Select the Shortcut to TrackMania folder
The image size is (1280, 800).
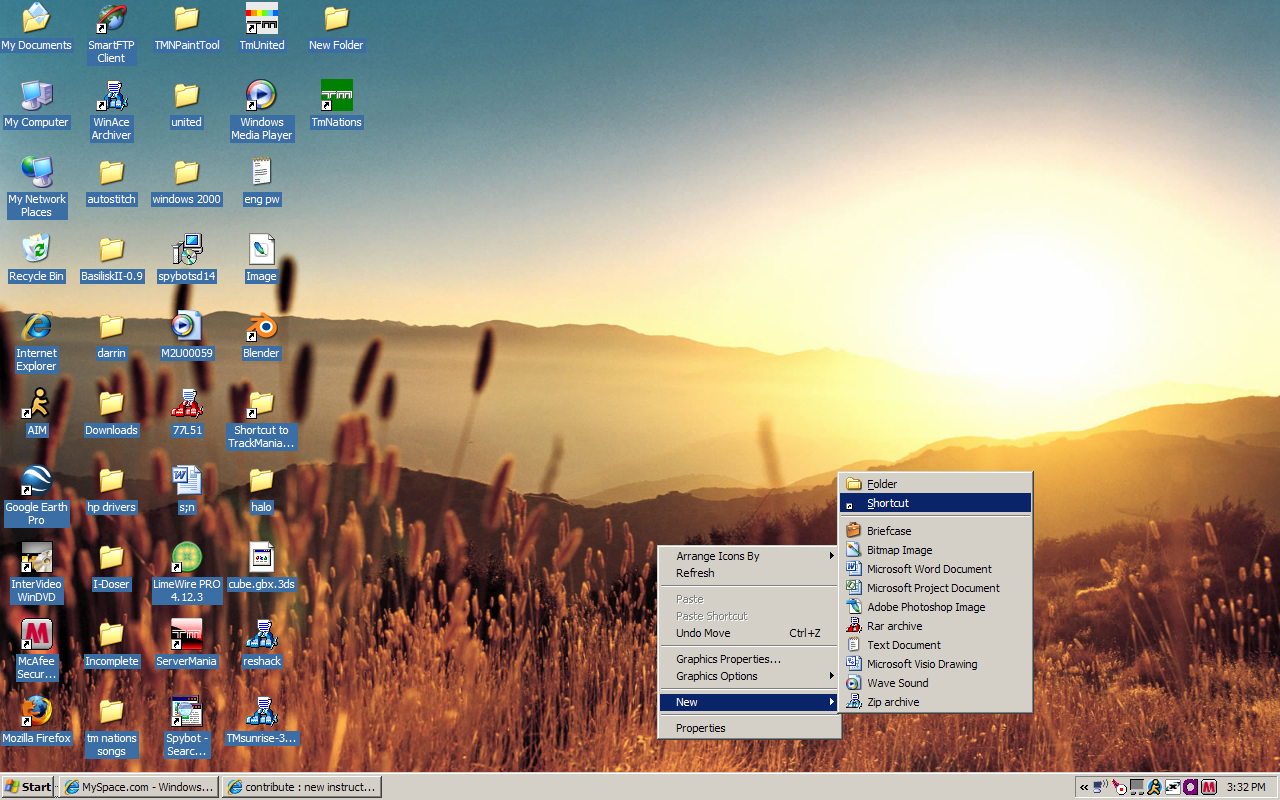(262, 418)
